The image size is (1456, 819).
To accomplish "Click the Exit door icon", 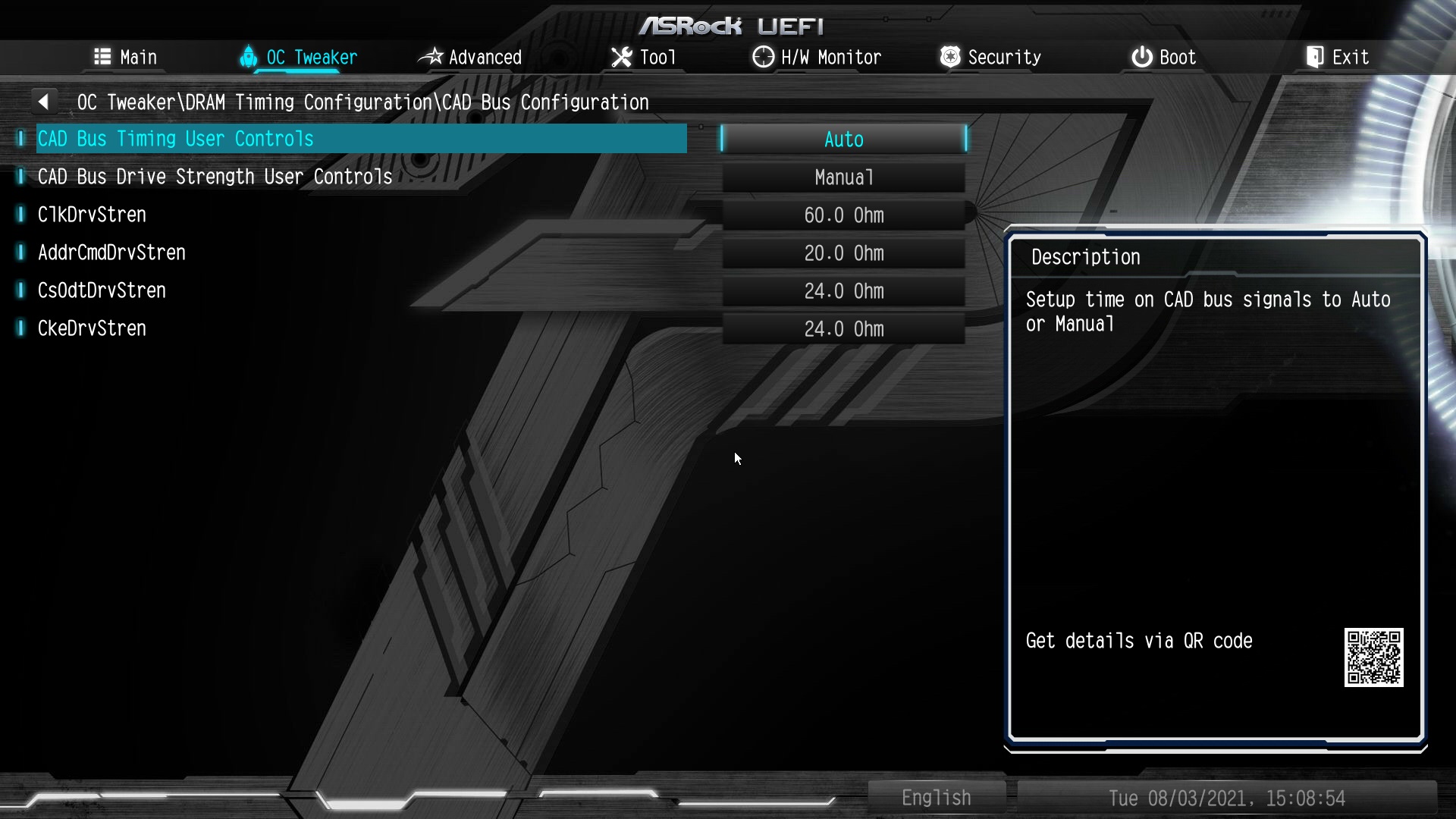I will tap(1314, 57).
